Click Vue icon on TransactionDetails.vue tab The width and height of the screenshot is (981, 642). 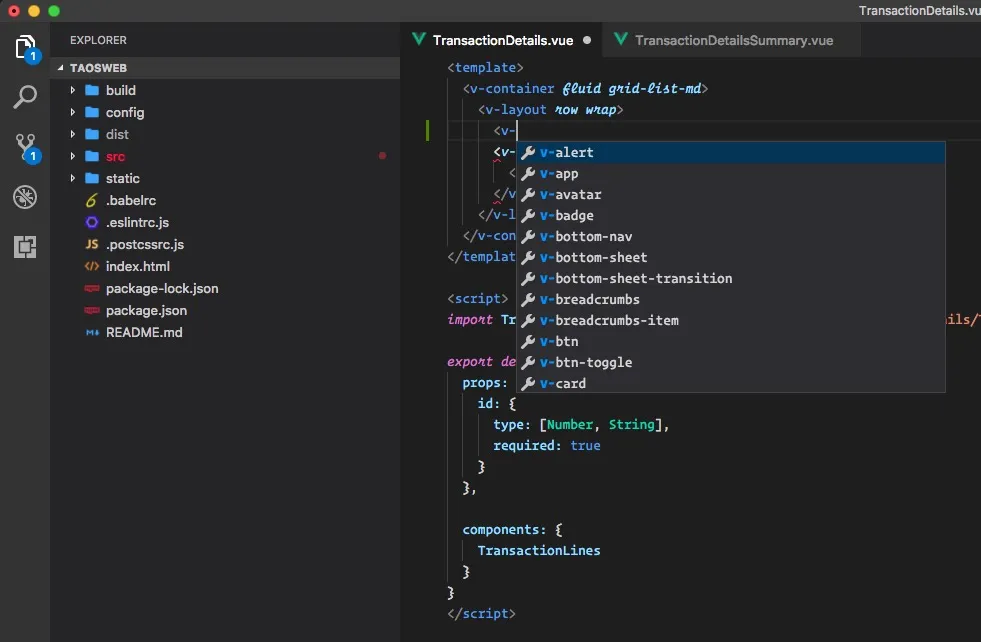[x=419, y=39]
